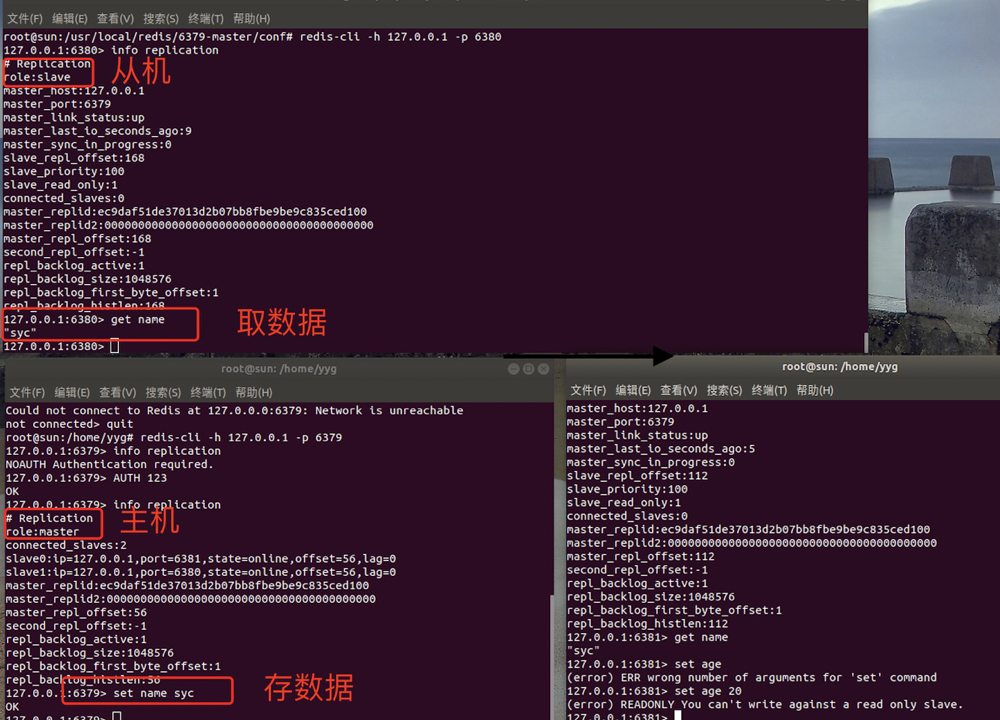The image size is (1000, 720).
Task: Open 终端(T) menu in bottom-left master terminal
Action: [x=209, y=392]
